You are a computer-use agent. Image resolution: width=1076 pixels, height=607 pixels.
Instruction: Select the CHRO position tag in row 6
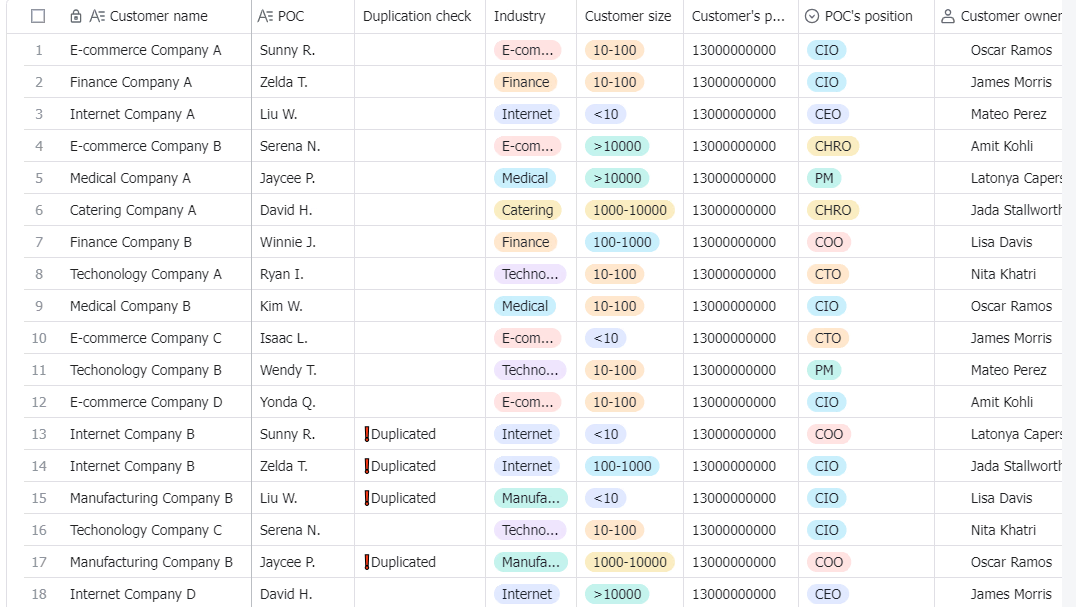pos(832,210)
